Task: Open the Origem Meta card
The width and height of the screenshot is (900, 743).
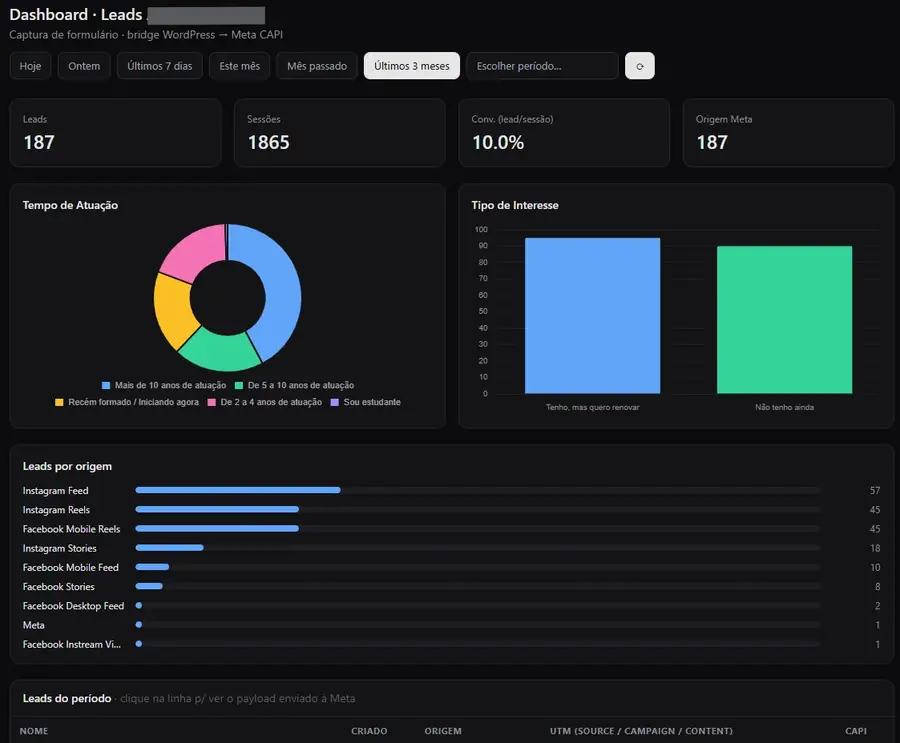Action: 788,133
